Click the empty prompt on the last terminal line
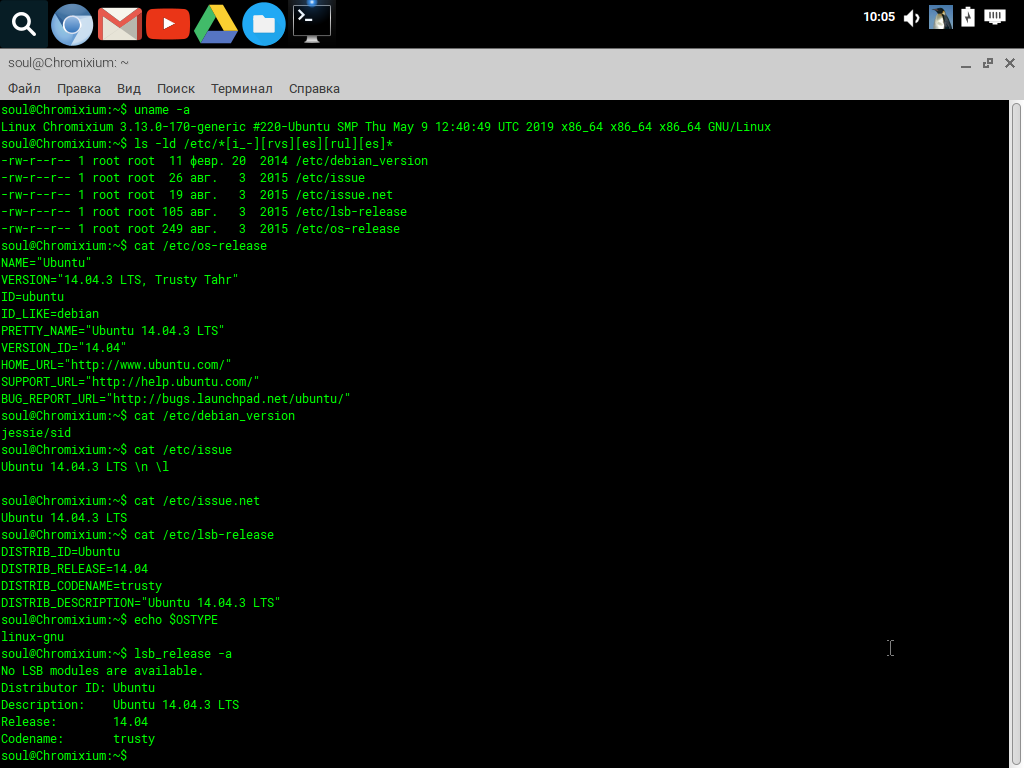 pyautogui.click(x=64, y=756)
